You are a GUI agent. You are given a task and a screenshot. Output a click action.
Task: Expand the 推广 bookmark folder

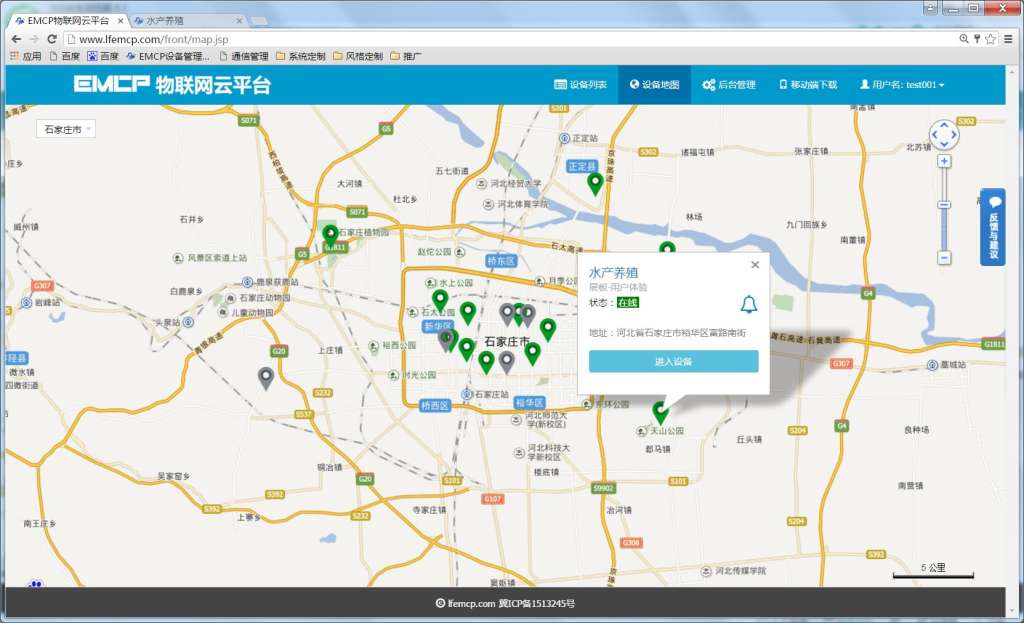pos(406,56)
